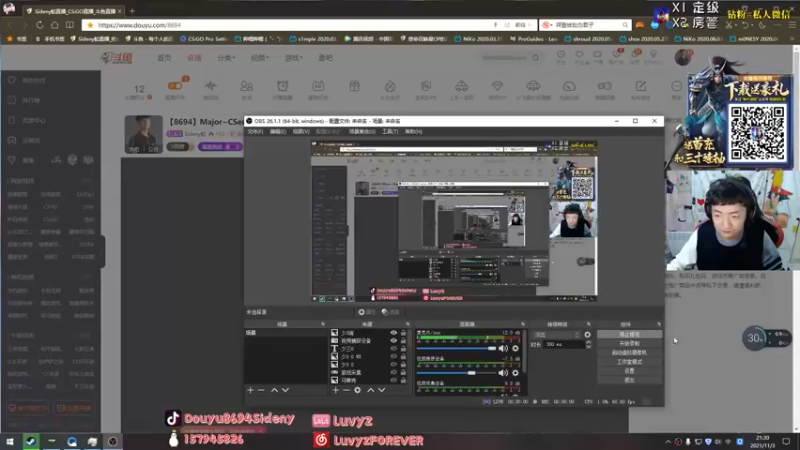This screenshot has height=450, width=800.
Task: Click the studio mode button in OBS Controls
Action: 629,362
